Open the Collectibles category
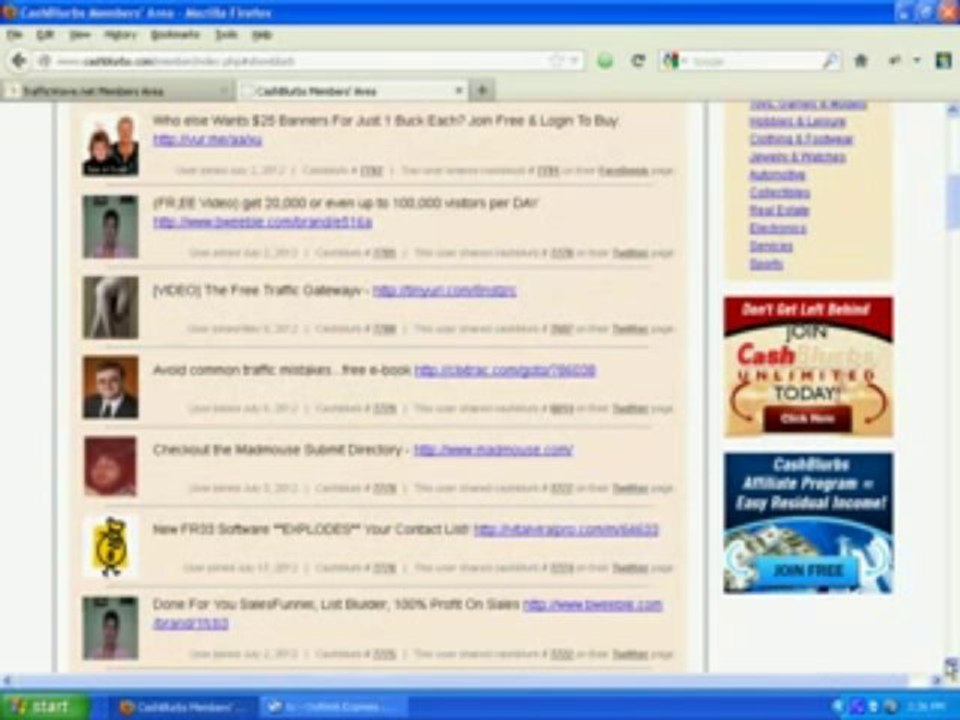The height and width of the screenshot is (720, 960). [780, 193]
